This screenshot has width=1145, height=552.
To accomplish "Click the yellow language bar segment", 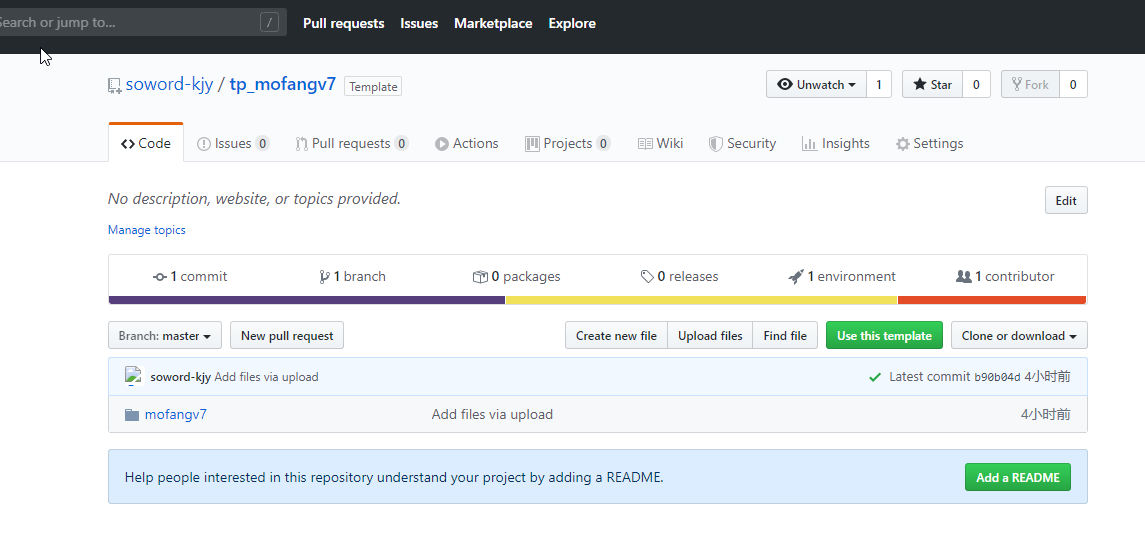I will tap(701, 300).
